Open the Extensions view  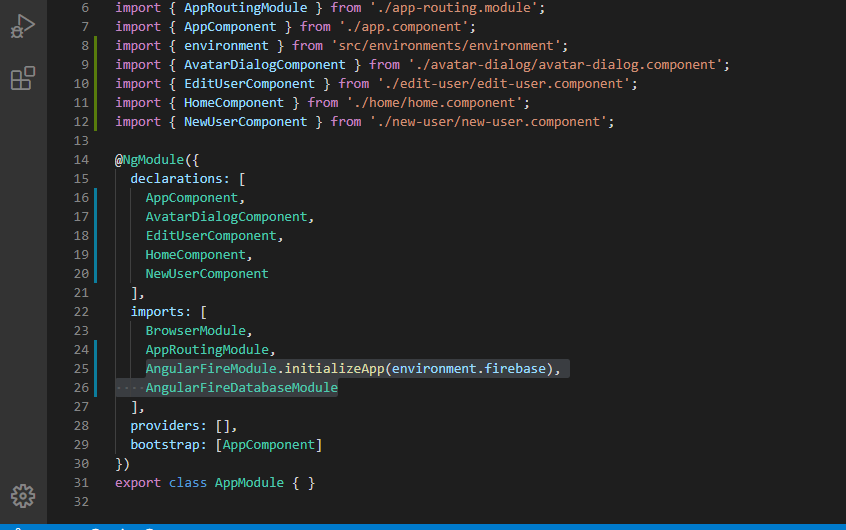[x=22, y=79]
